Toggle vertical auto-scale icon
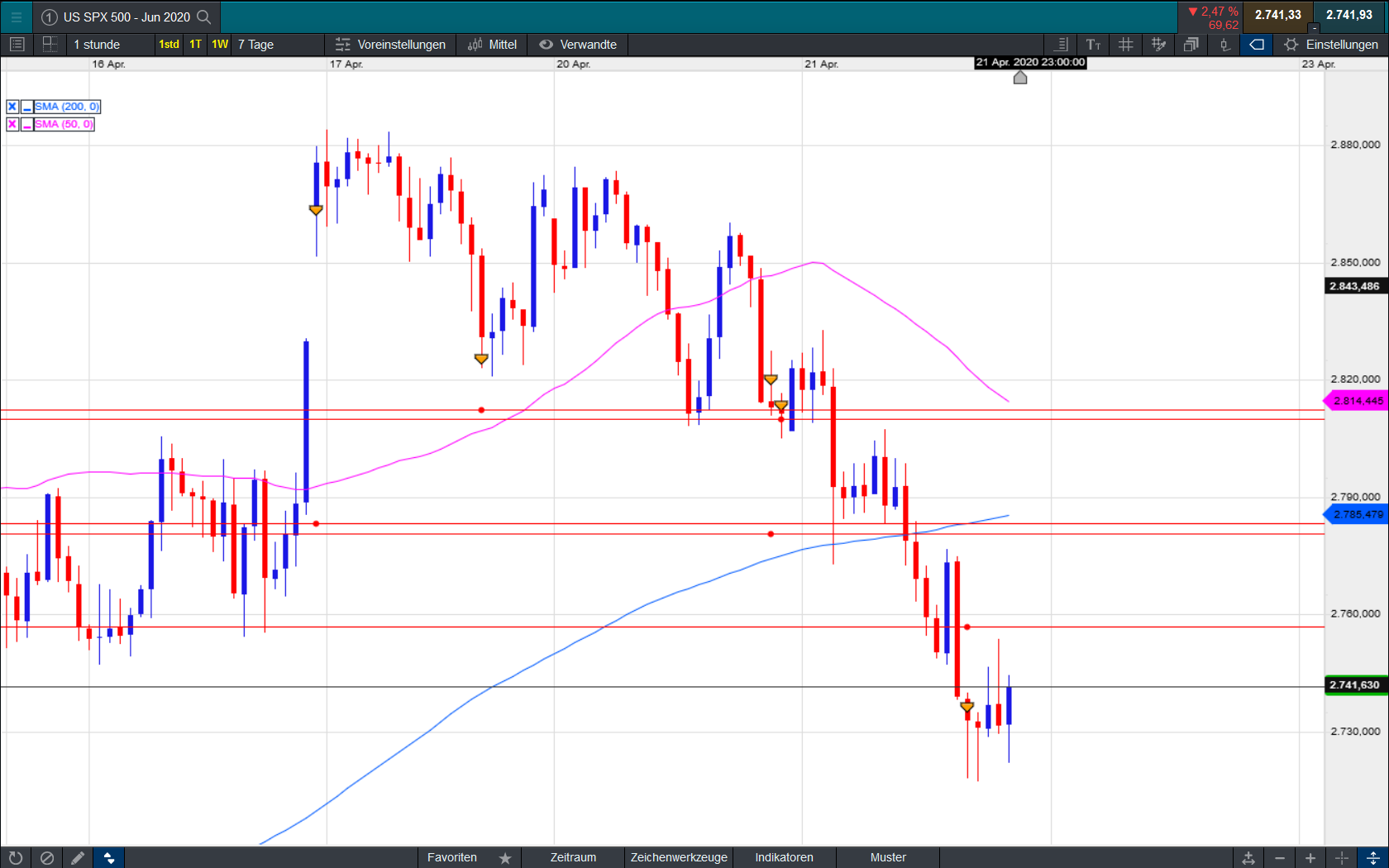 pyautogui.click(x=1372, y=858)
